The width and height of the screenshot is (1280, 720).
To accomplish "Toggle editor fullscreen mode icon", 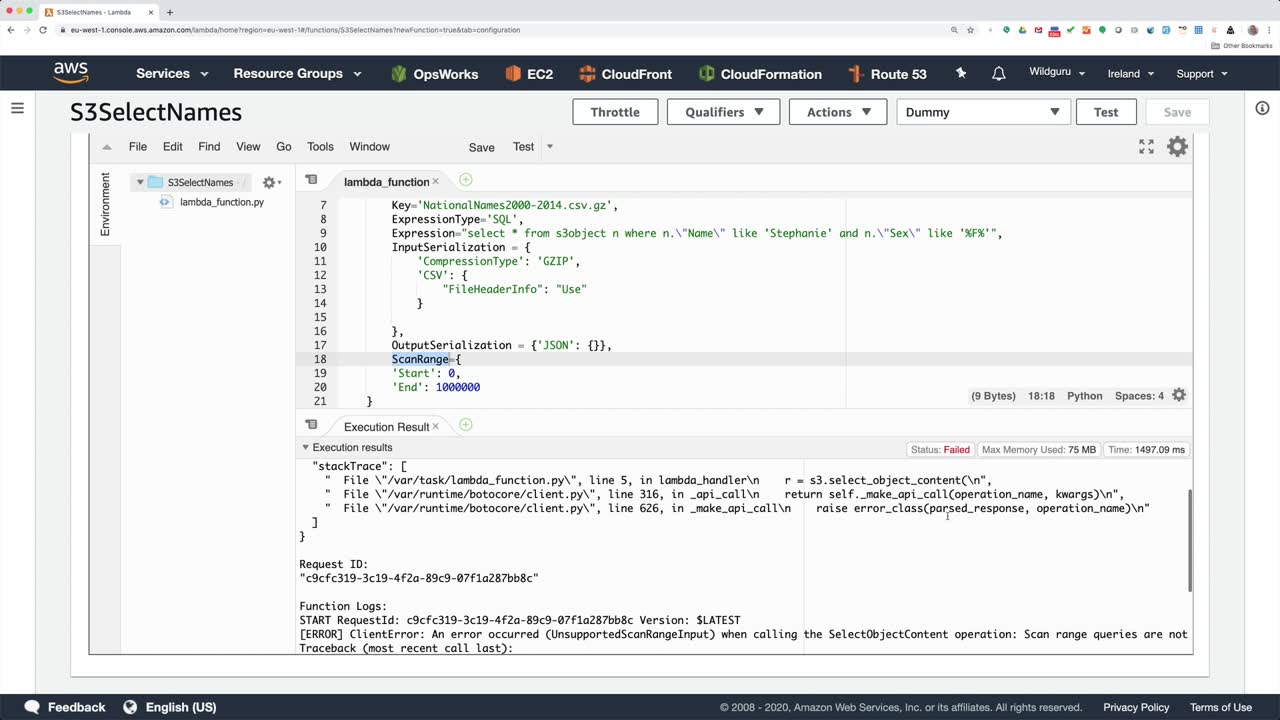I will coord(1146,147).
